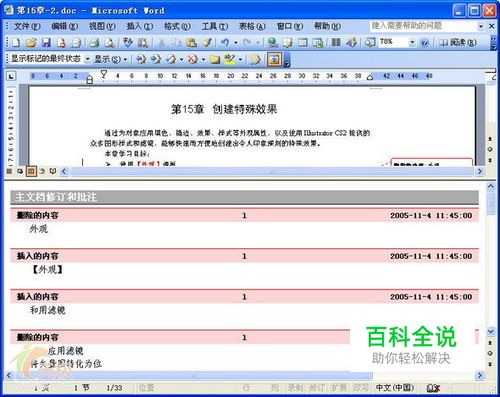Switch to Web Layout view button
This screenshot has width=500, height=397.
pyautogui.click(x=20, y=171)
